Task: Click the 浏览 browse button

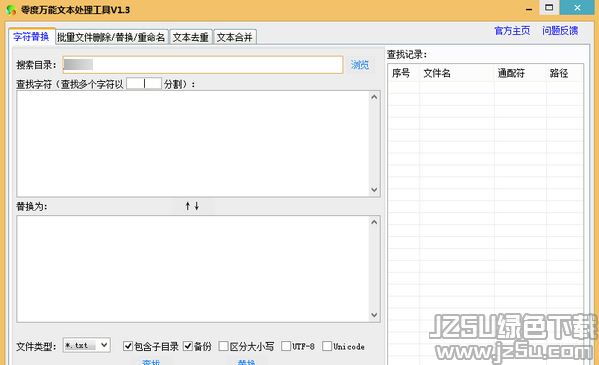Action: [x=360, y=65]
